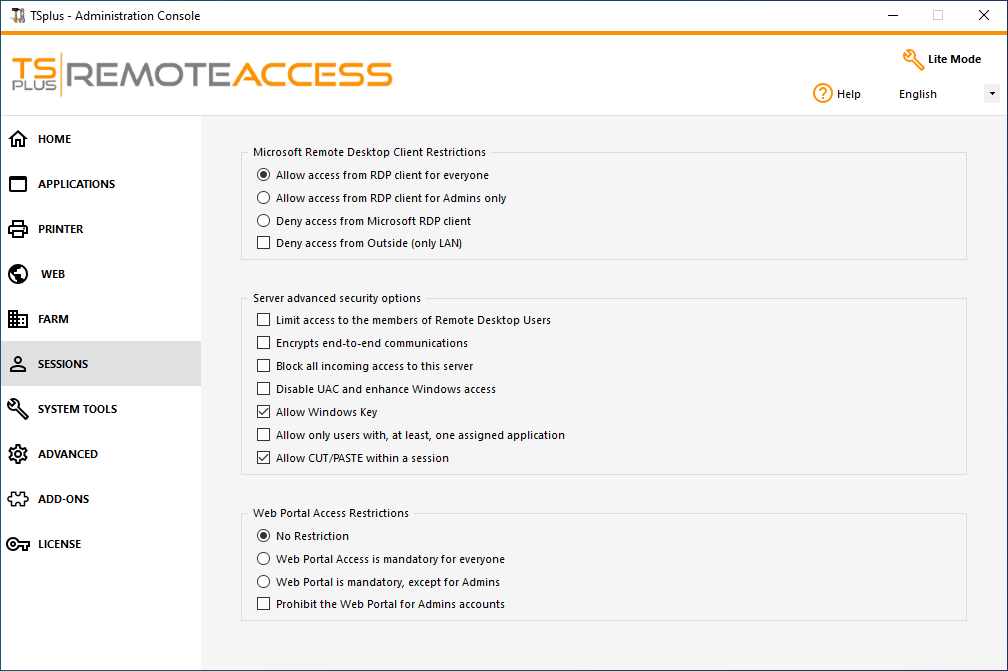The image size is (1008, 671).
Task: Click the Applications window icon
Action: click(x=18, y=184)
